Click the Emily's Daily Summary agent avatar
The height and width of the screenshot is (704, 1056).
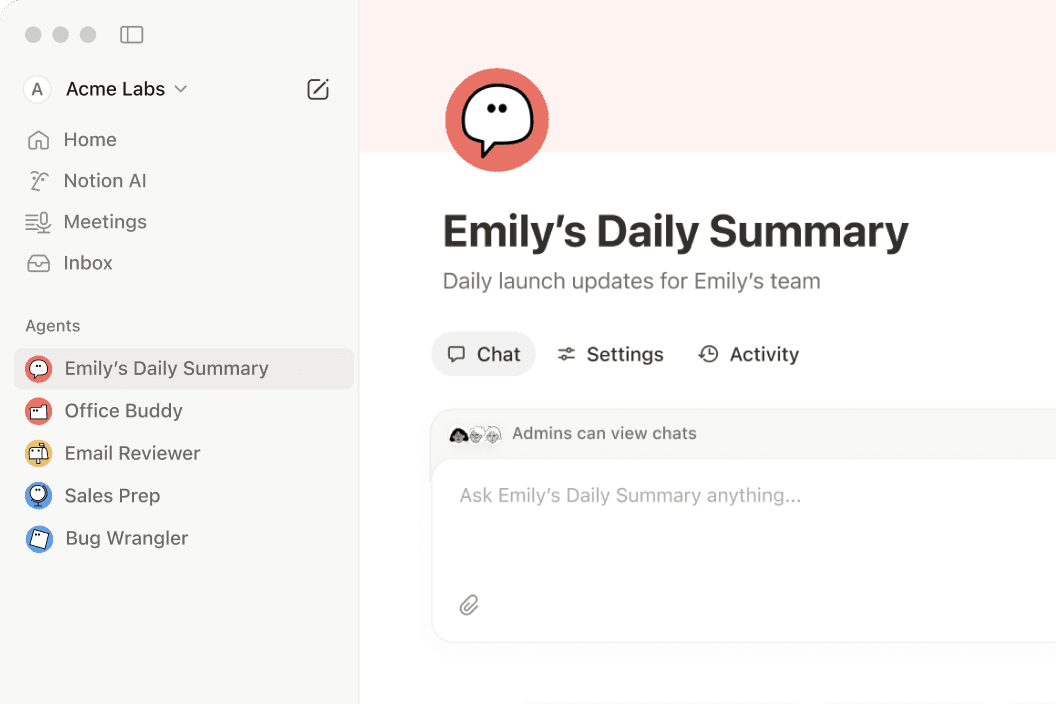[x=496, y=120]
